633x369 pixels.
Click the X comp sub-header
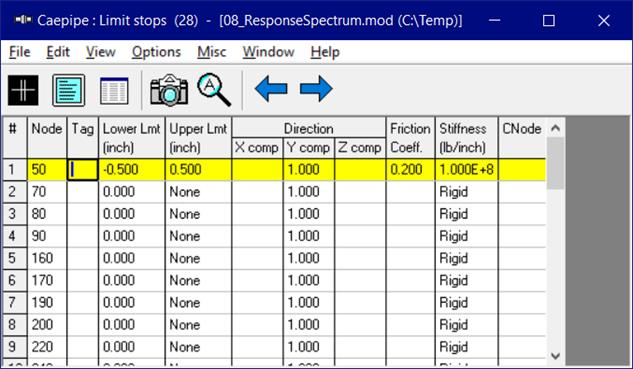[x=257, y=148]
